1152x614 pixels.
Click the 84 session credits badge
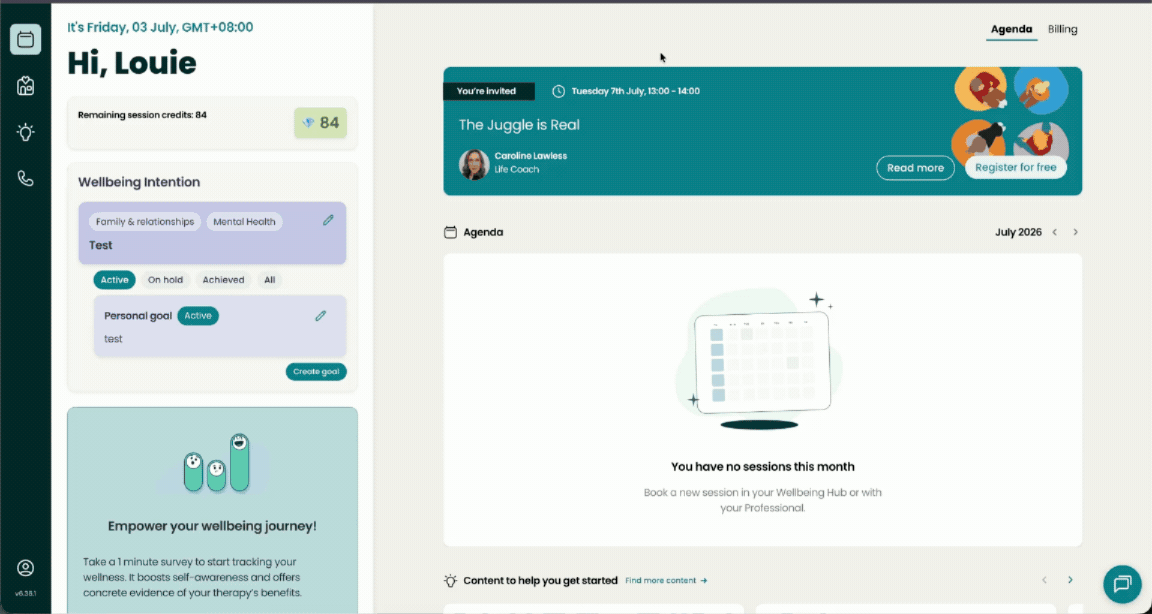[x=320, y=123]
